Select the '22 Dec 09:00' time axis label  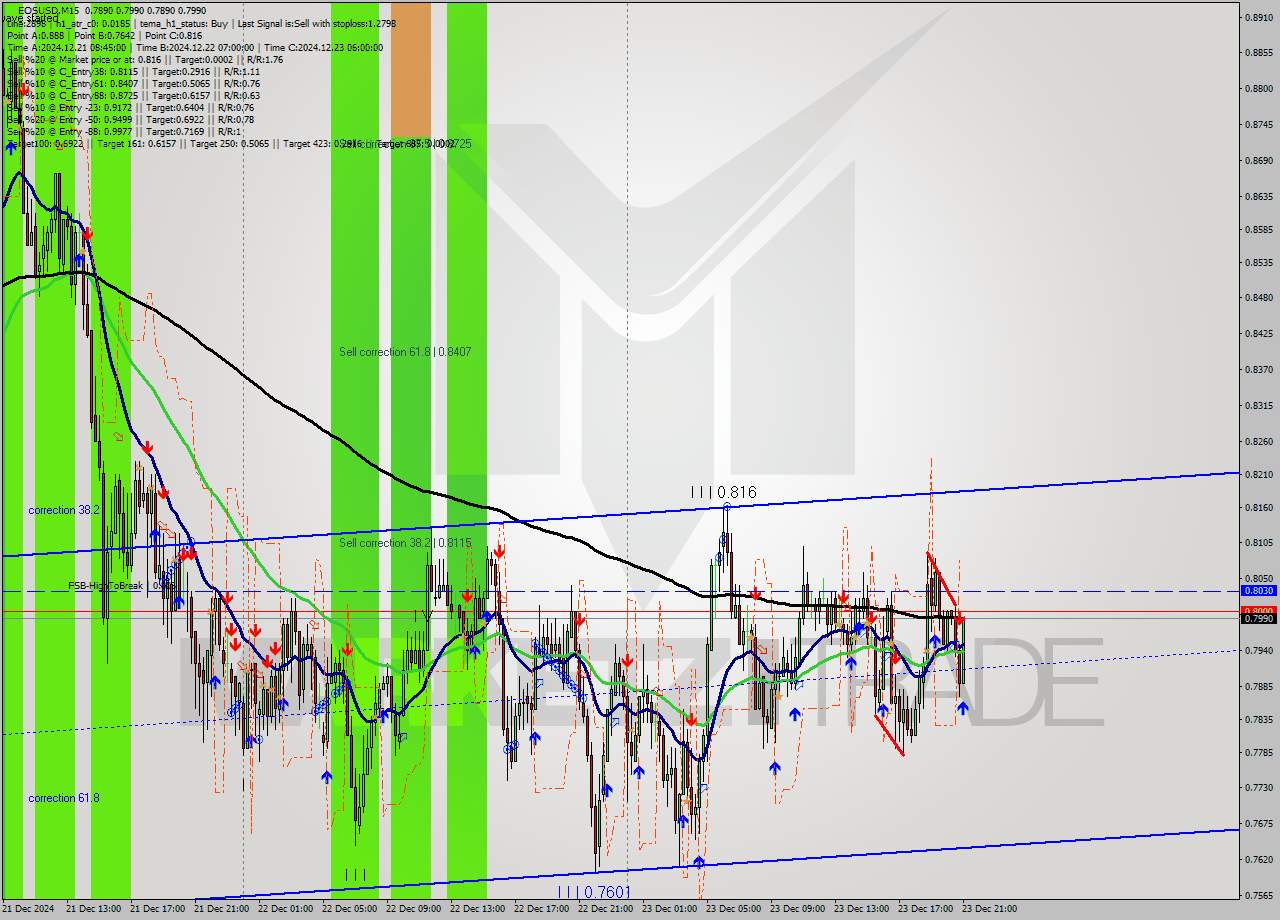click(413, 909)
